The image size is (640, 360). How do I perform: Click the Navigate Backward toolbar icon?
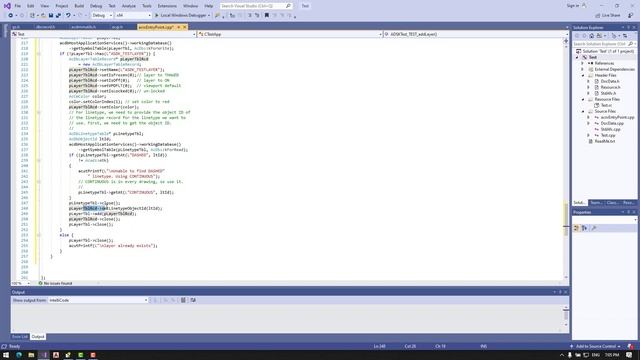click(10, 16)
